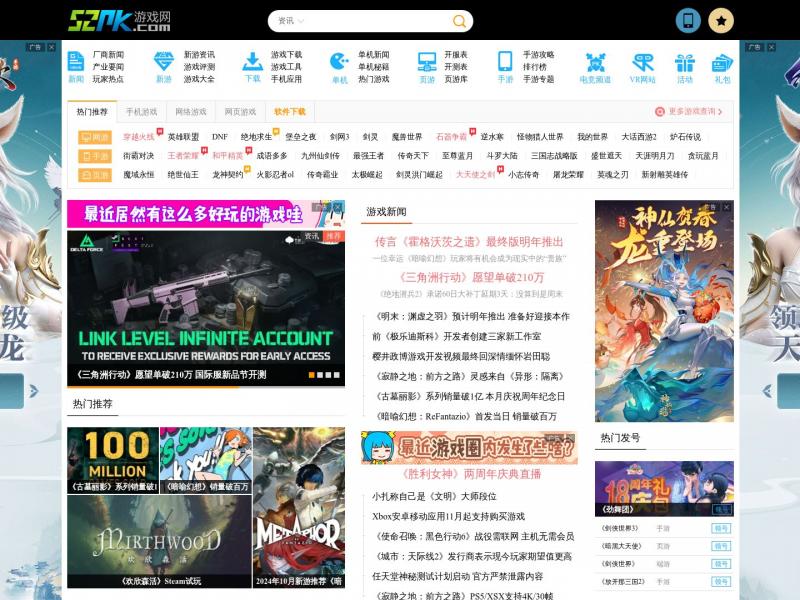
Task: Switch to the 手机游戏 tab
Action: pos(141,112)
